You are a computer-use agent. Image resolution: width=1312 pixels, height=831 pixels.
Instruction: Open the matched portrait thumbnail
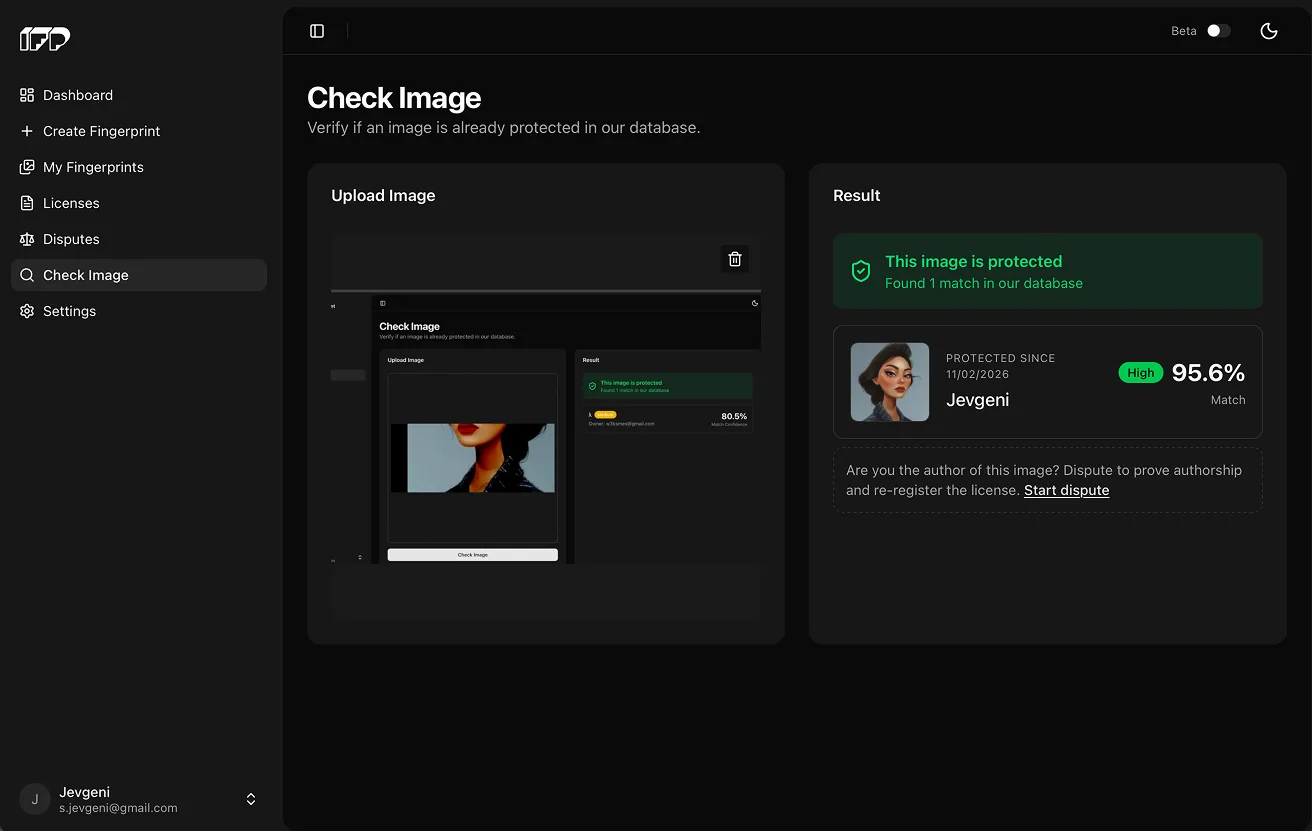[890, 382]
